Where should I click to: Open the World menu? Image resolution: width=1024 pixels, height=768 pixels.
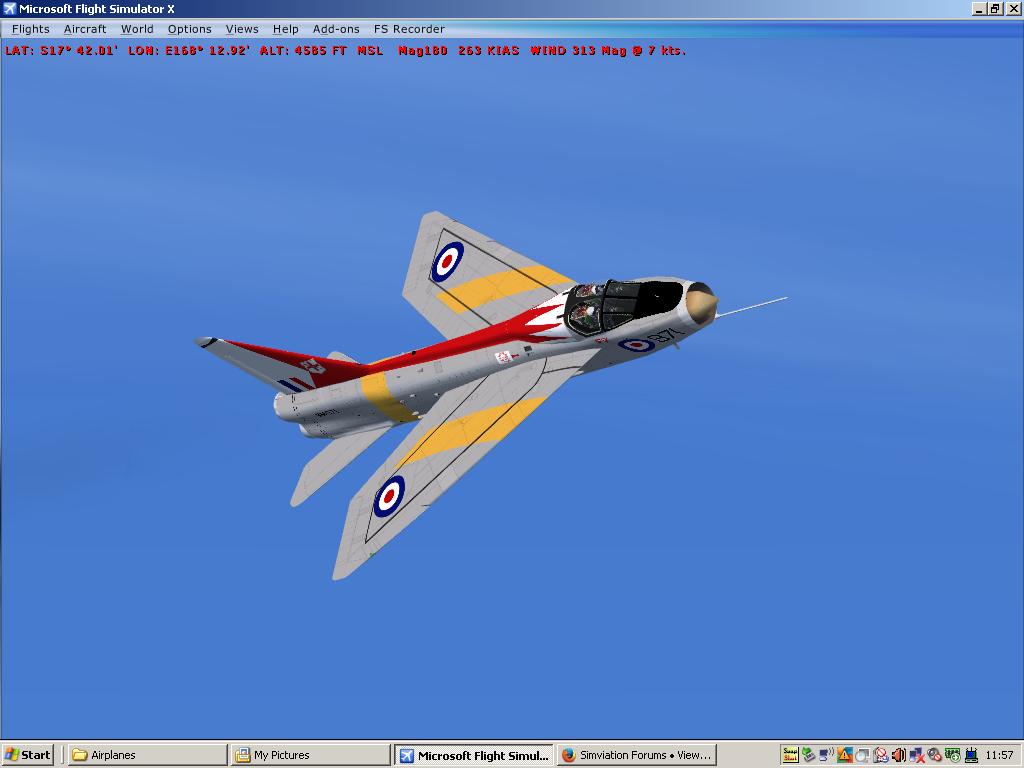point(137,29)
